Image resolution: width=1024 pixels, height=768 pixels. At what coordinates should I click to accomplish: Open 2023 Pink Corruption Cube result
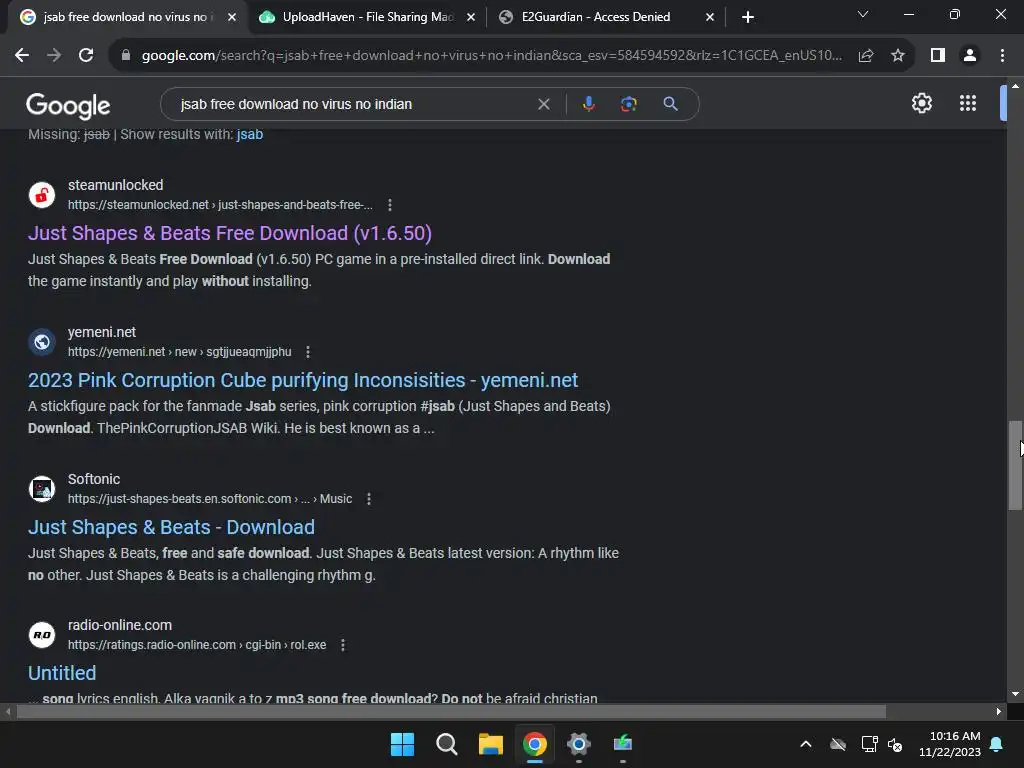(x=303, y=380)
